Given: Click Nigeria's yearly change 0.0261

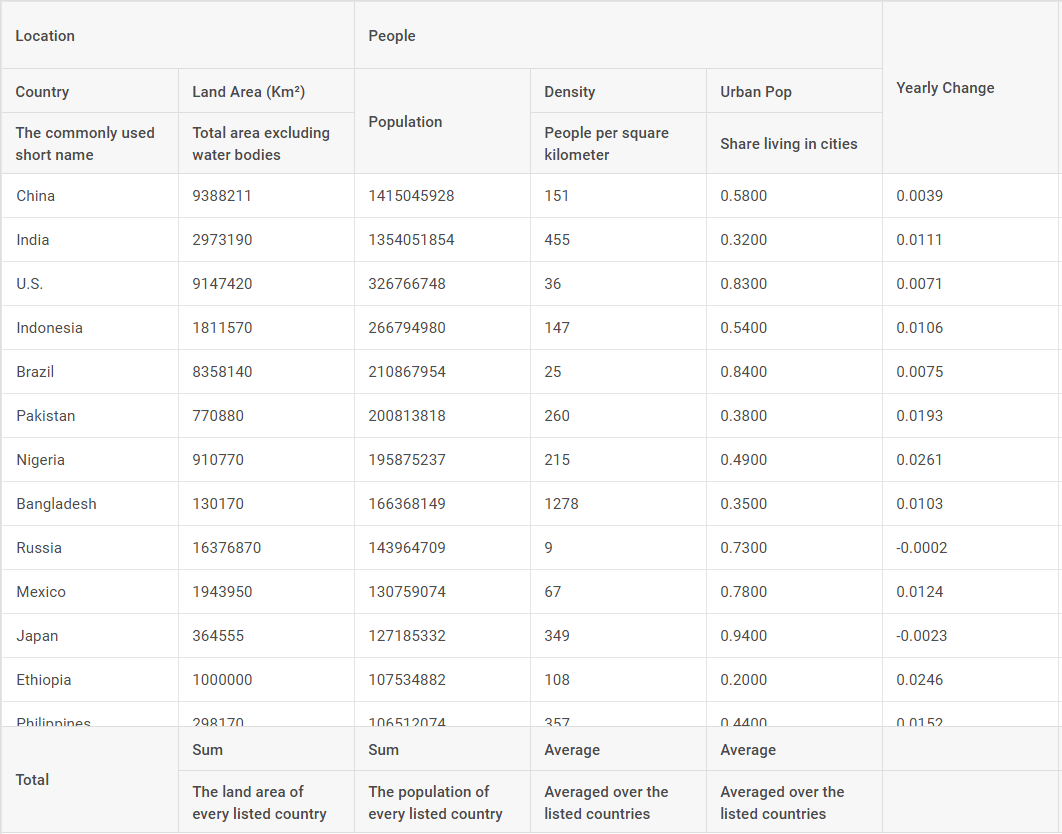Looking at the screenshot, I should point(972,460).
